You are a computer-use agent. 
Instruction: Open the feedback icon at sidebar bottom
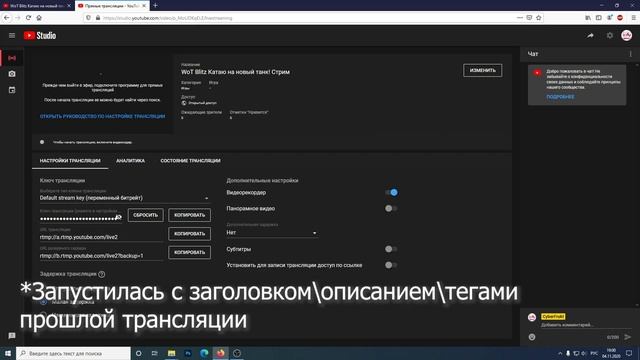tap(12, 336)
